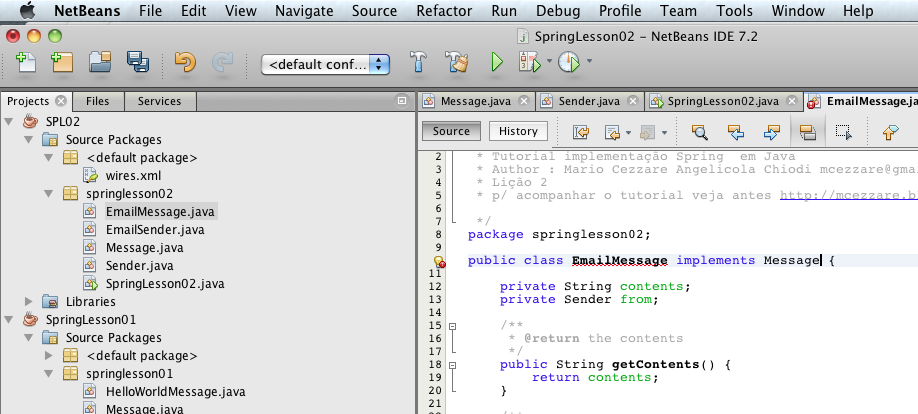Save all files using Save All icon
This screenshot has height=414, width=918.
click(x=138, y=62)
